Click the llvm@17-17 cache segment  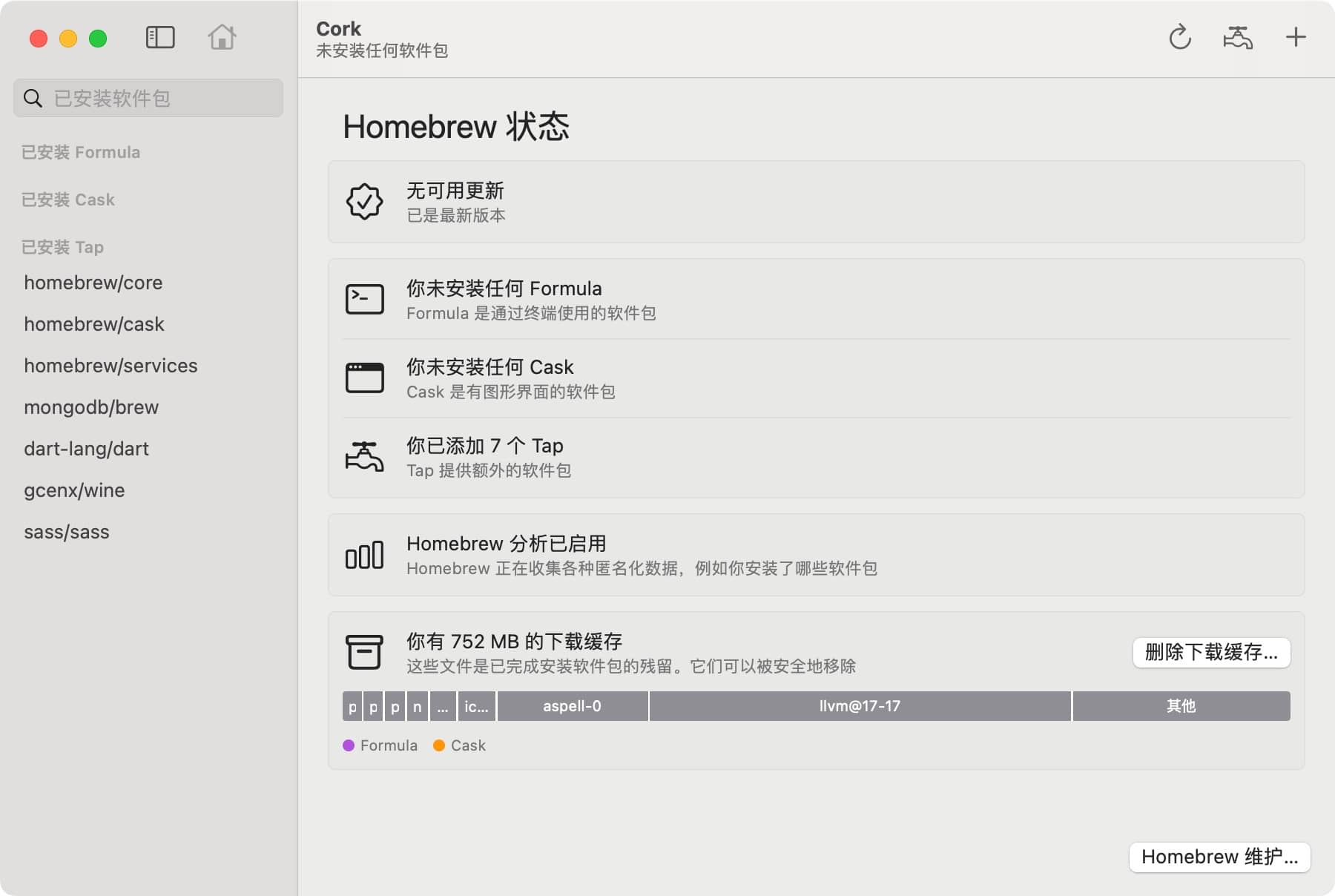coord(860,706)
